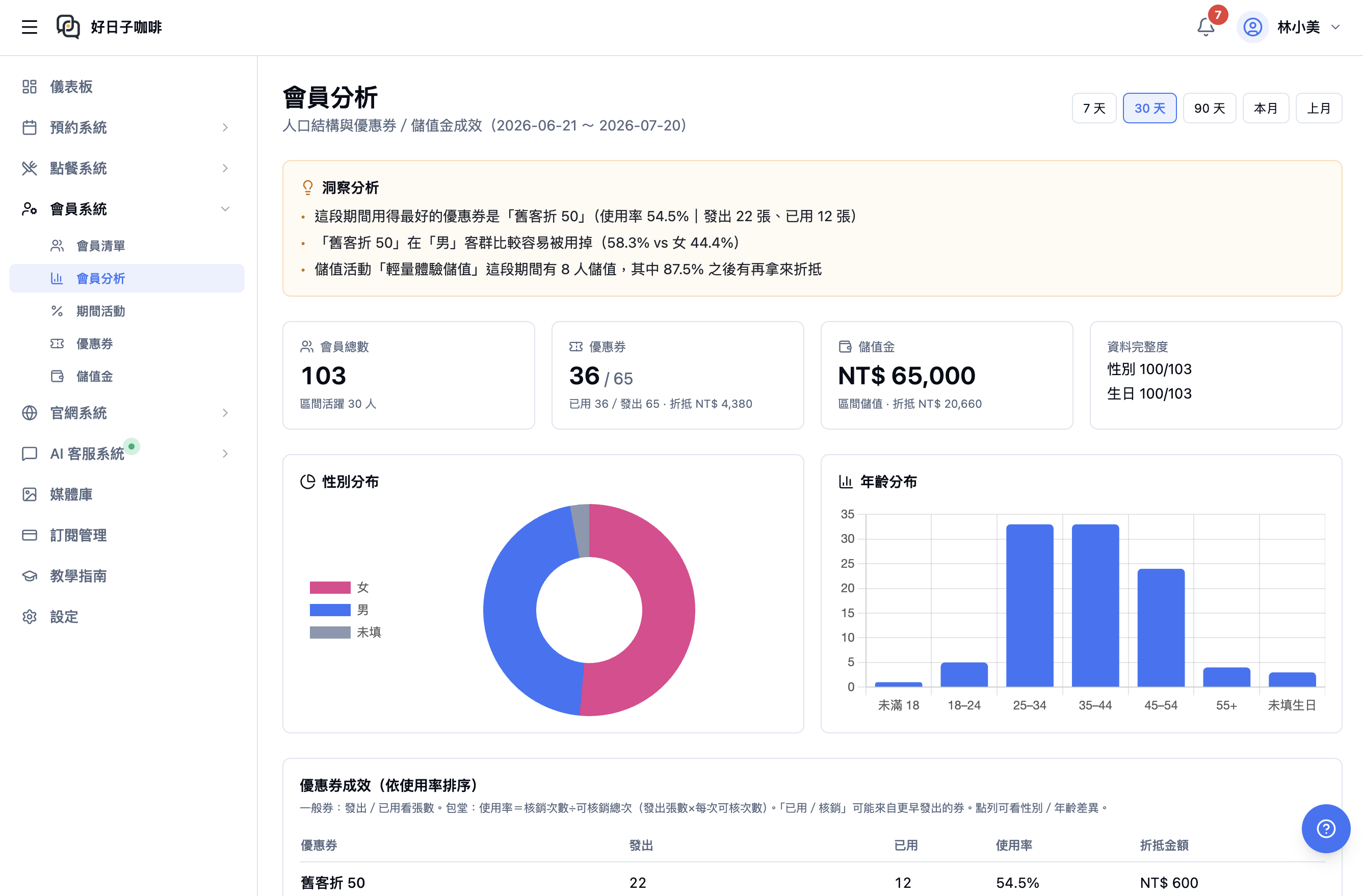Click the 儀表板 dashboard icon
This screenshot has width=1363, height=896.
[x=29, y=87]
